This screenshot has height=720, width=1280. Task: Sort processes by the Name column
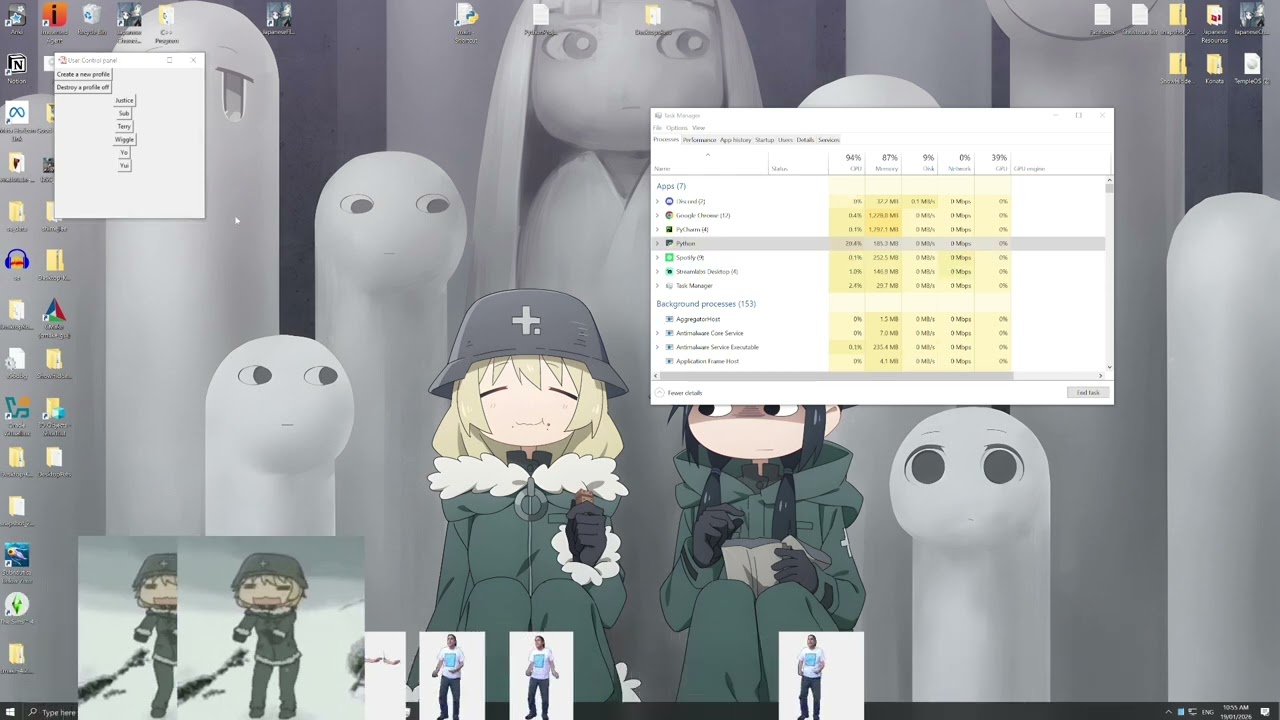pos(711,163)
